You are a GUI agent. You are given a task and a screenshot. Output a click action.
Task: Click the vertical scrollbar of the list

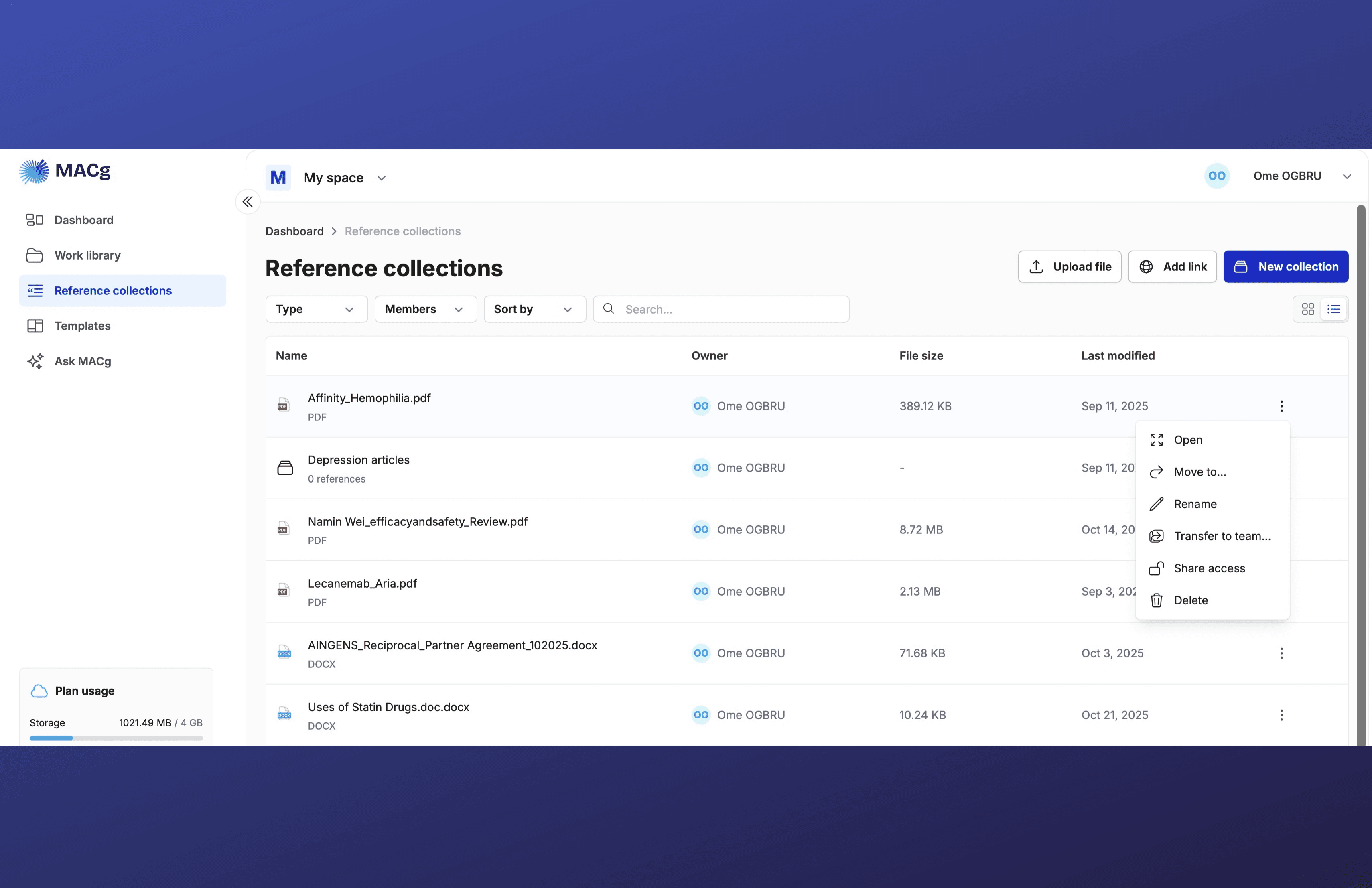pyautogui.click(x=1360, y=475)
